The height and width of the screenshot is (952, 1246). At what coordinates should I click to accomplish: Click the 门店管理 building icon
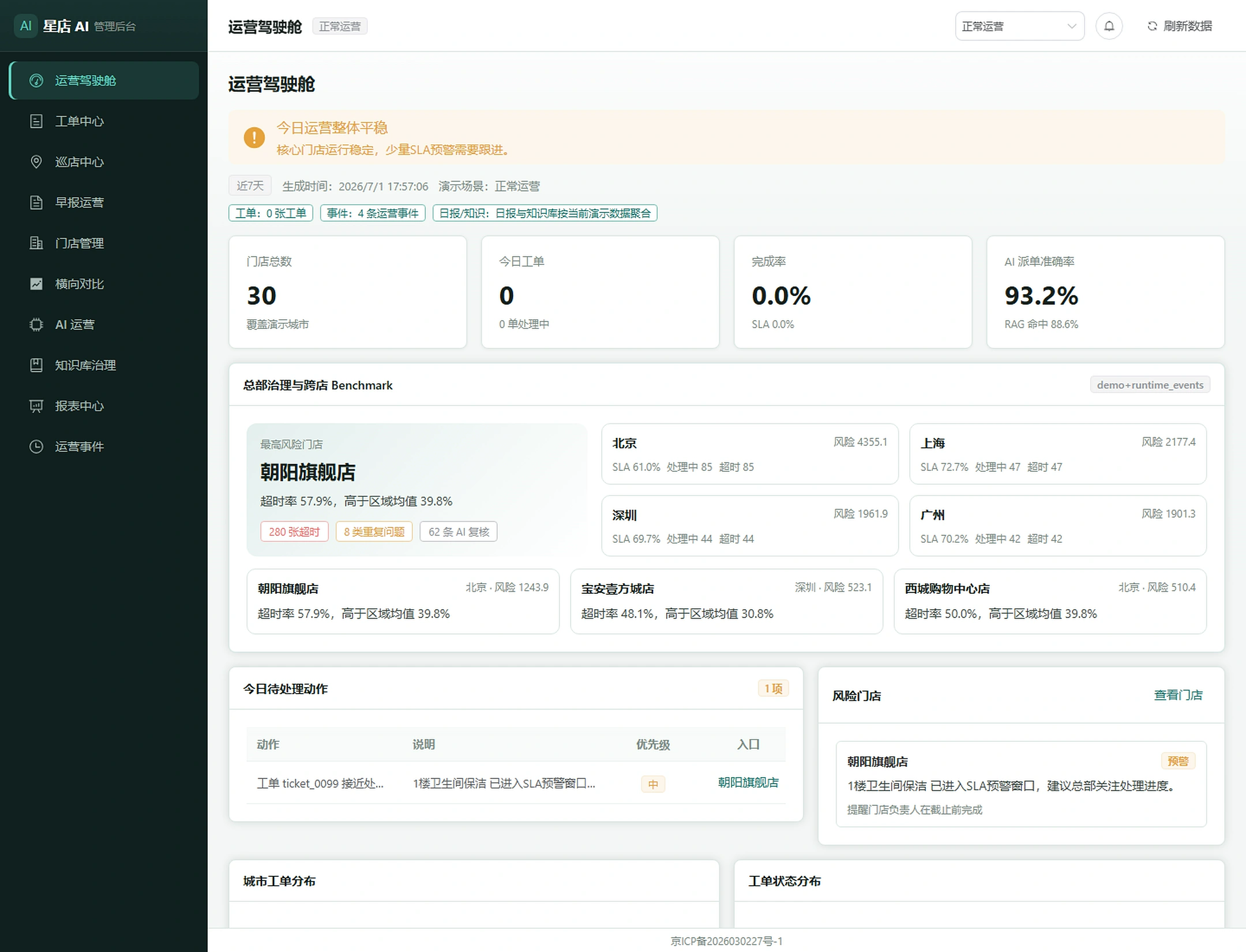[x=36, y=243]
